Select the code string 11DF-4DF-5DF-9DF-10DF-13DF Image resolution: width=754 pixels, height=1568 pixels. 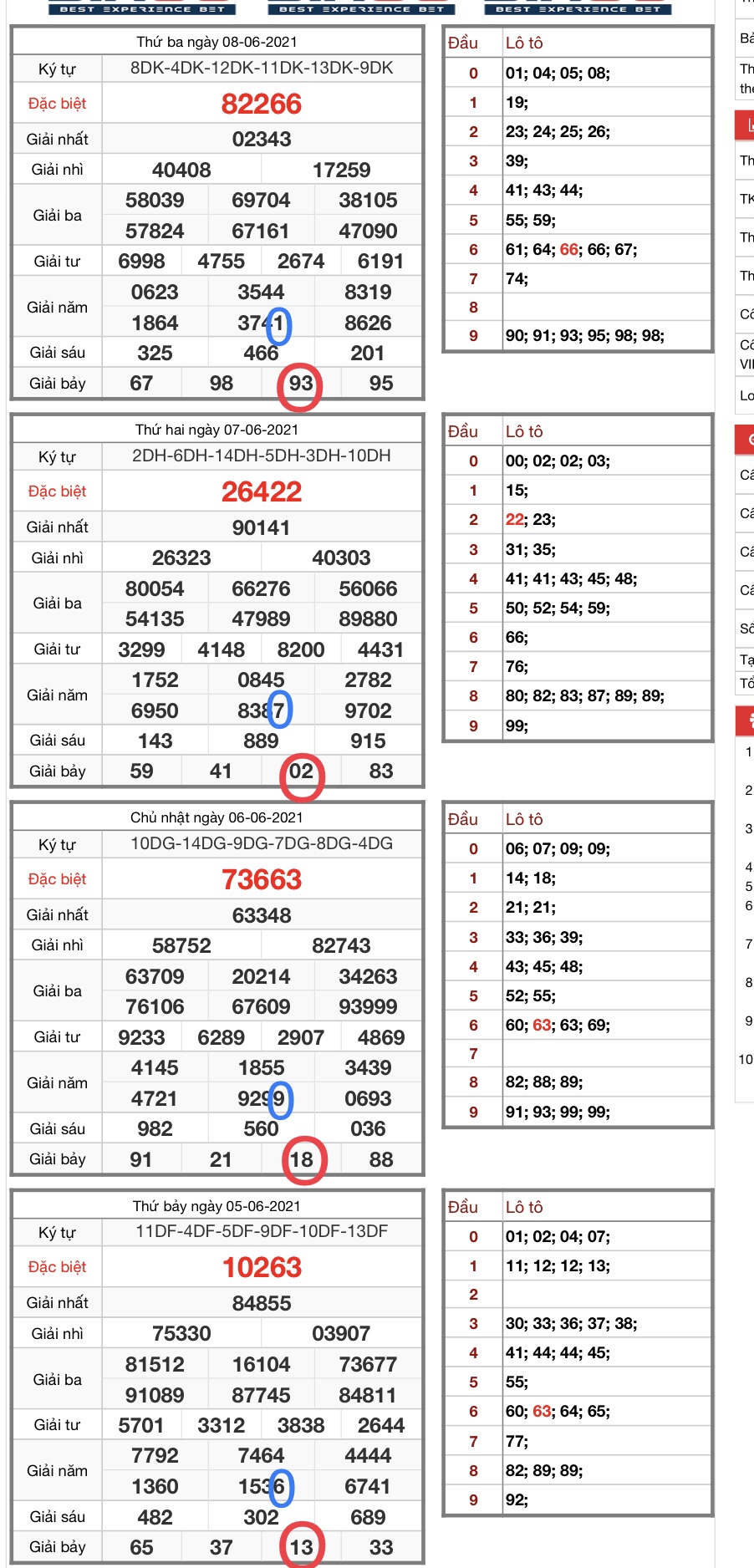coord(262,1231)
